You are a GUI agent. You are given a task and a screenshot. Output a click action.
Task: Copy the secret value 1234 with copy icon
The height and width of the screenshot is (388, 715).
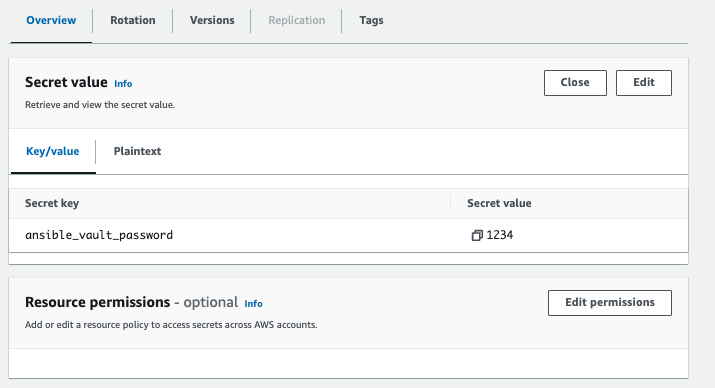[477, 235]
